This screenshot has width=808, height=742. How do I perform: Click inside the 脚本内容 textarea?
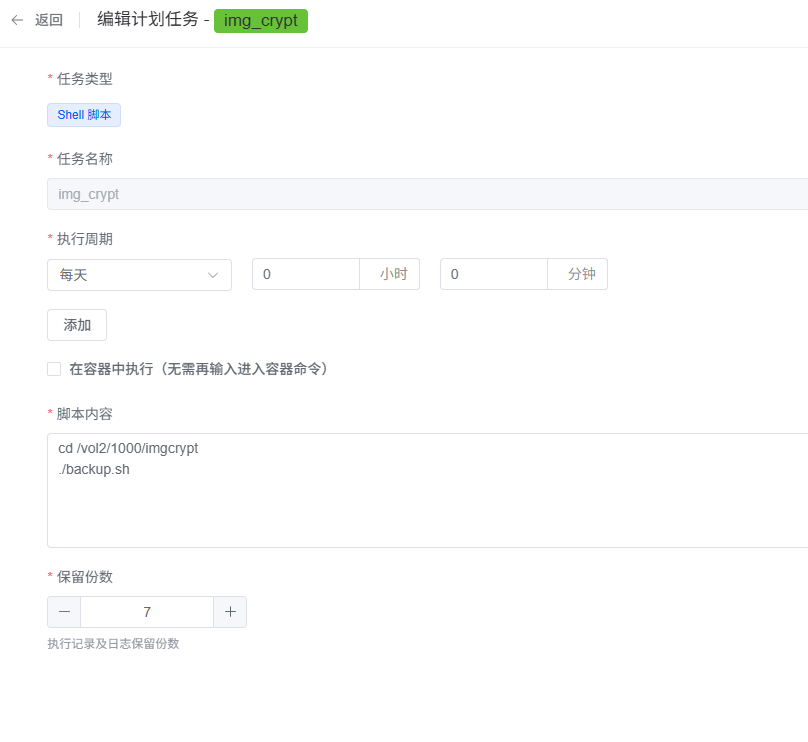coord(428,491)
